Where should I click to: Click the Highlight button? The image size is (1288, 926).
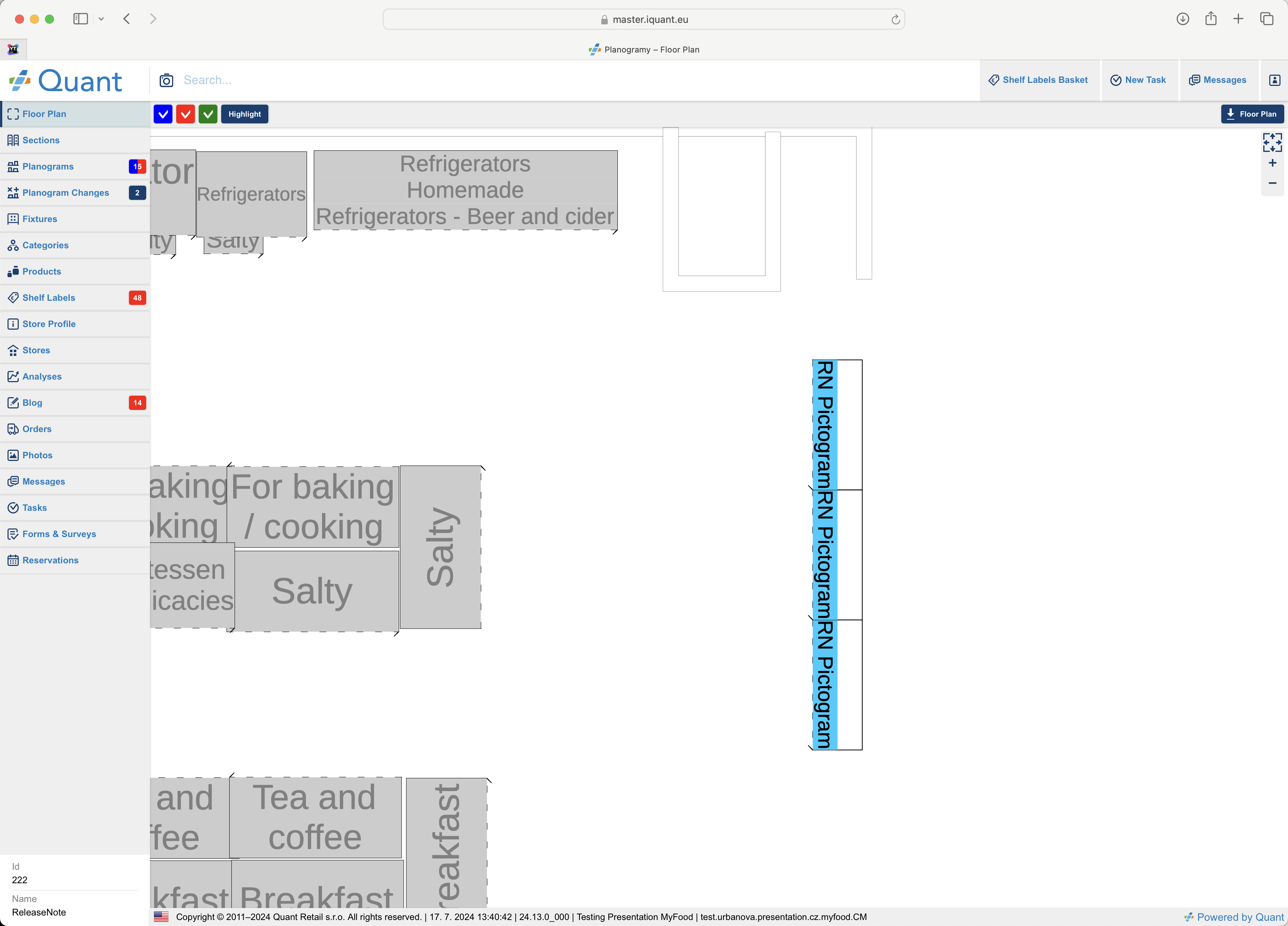pyautogui.click(x=245, y=114)
